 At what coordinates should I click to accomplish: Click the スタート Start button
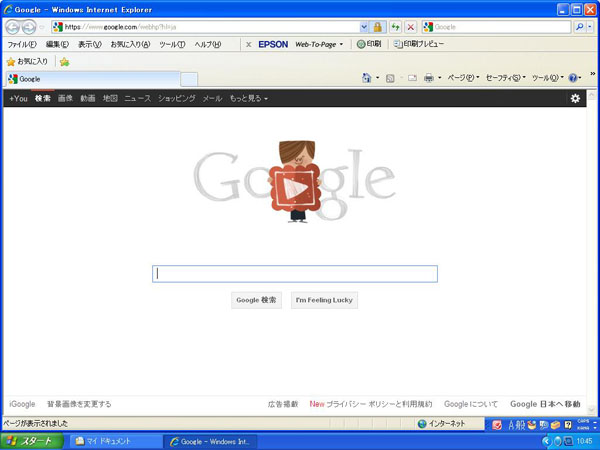(32, 441)
